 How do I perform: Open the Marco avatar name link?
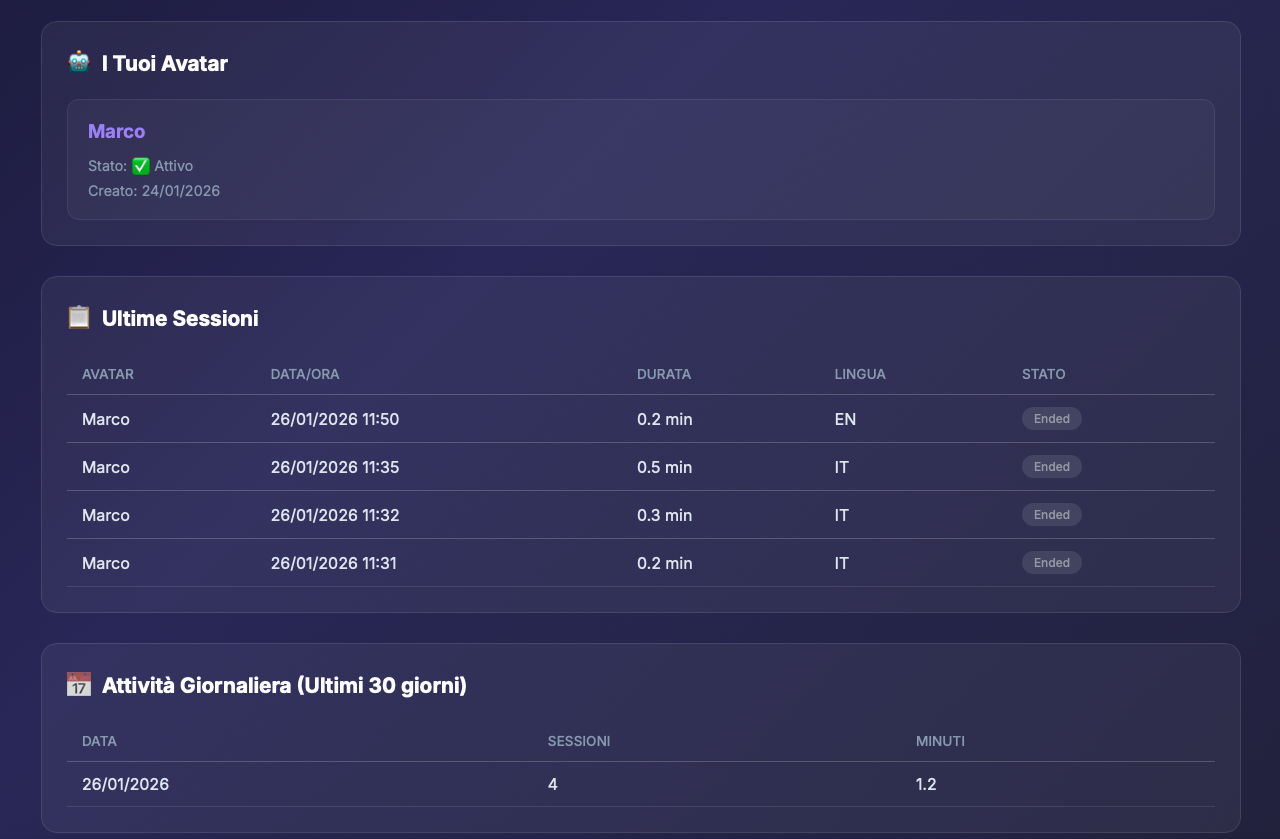point(116,131)
